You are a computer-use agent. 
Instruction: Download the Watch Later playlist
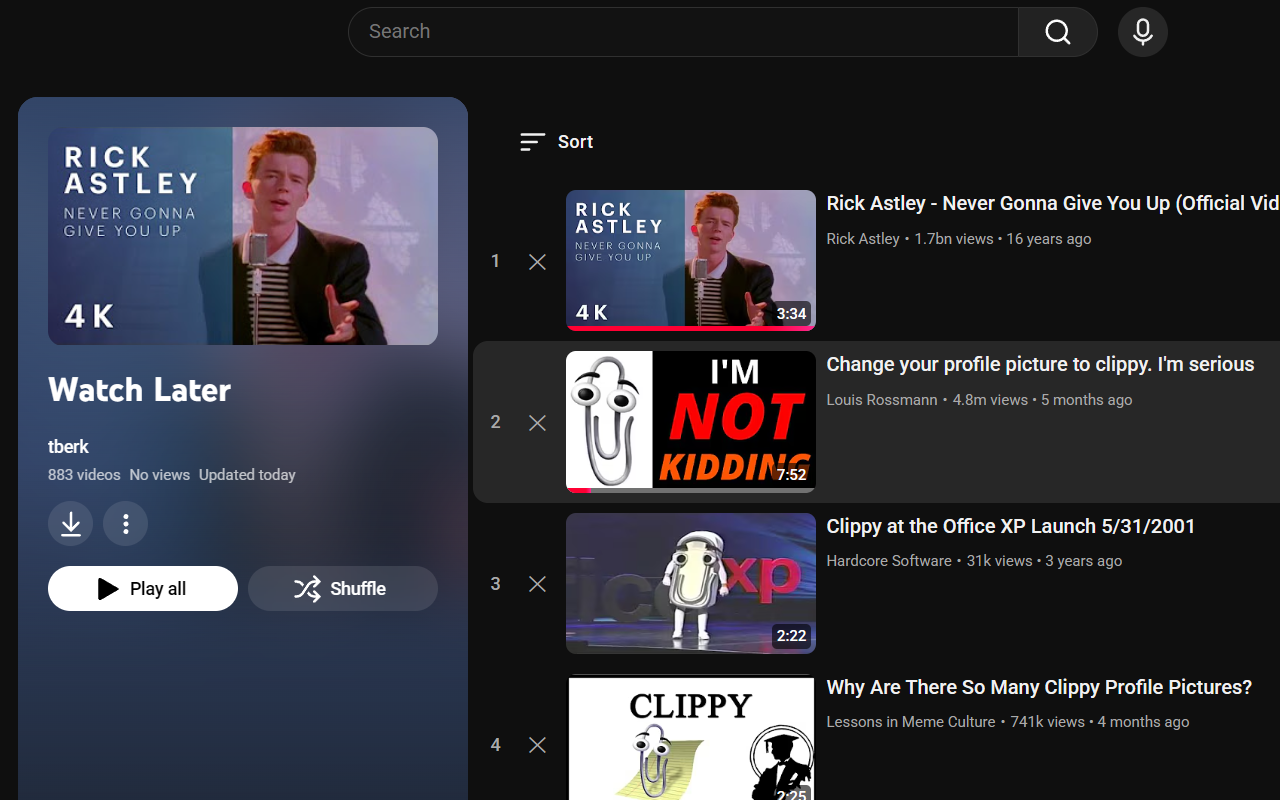(x=71, y=524)
